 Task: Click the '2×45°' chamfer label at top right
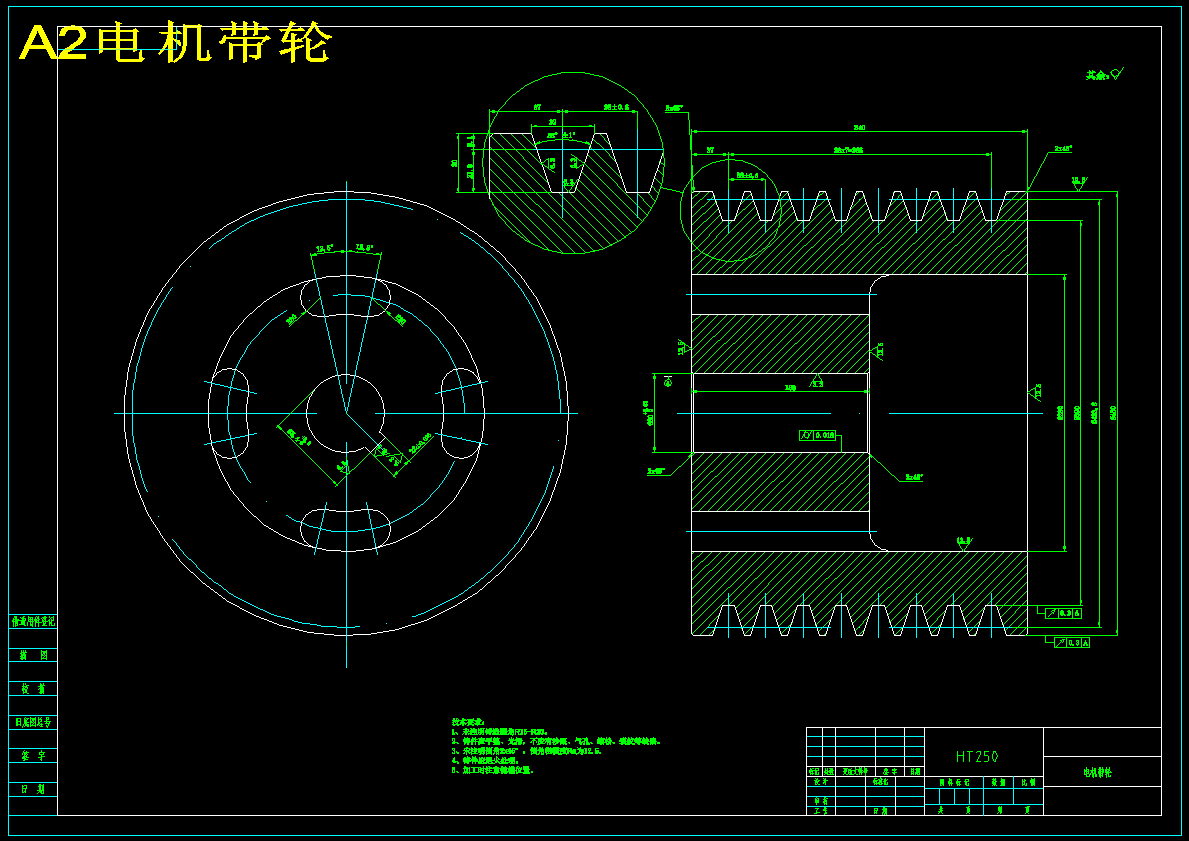click(1062, 149)
